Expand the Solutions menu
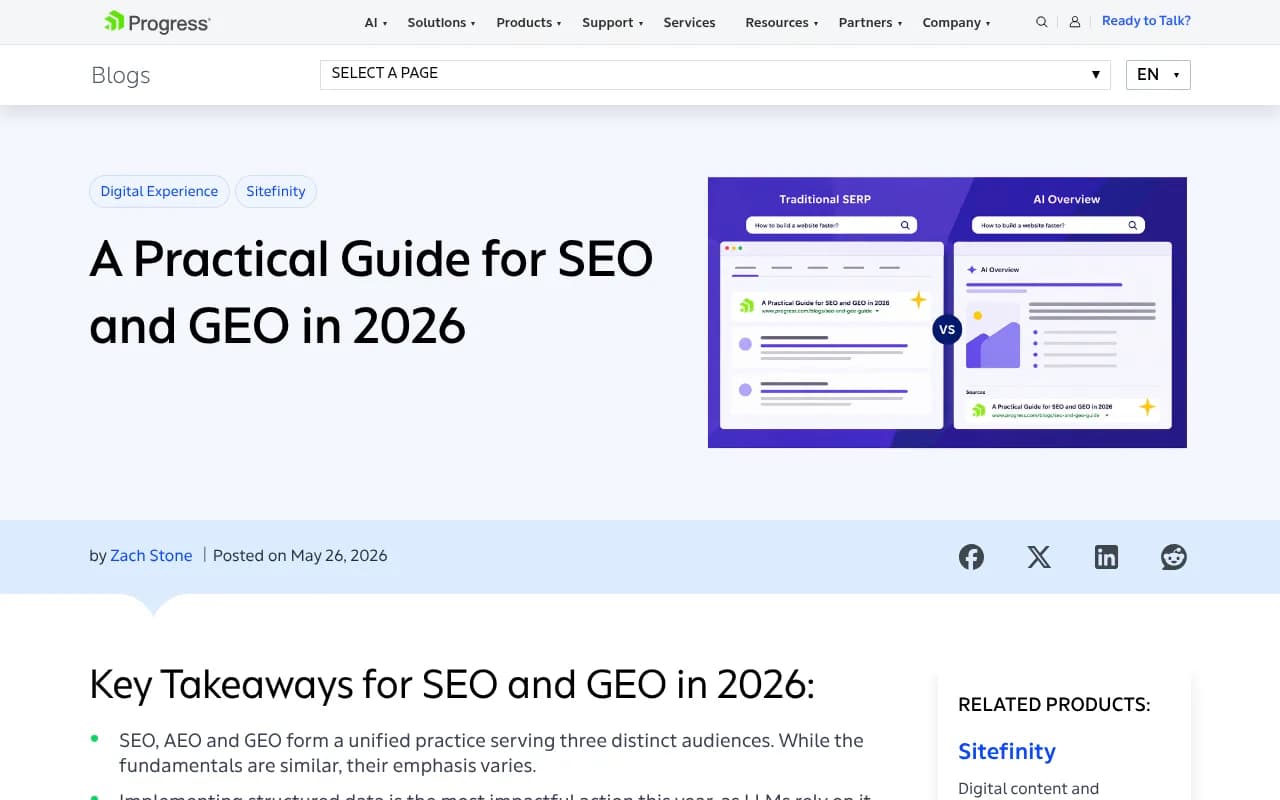 point(441,22)
